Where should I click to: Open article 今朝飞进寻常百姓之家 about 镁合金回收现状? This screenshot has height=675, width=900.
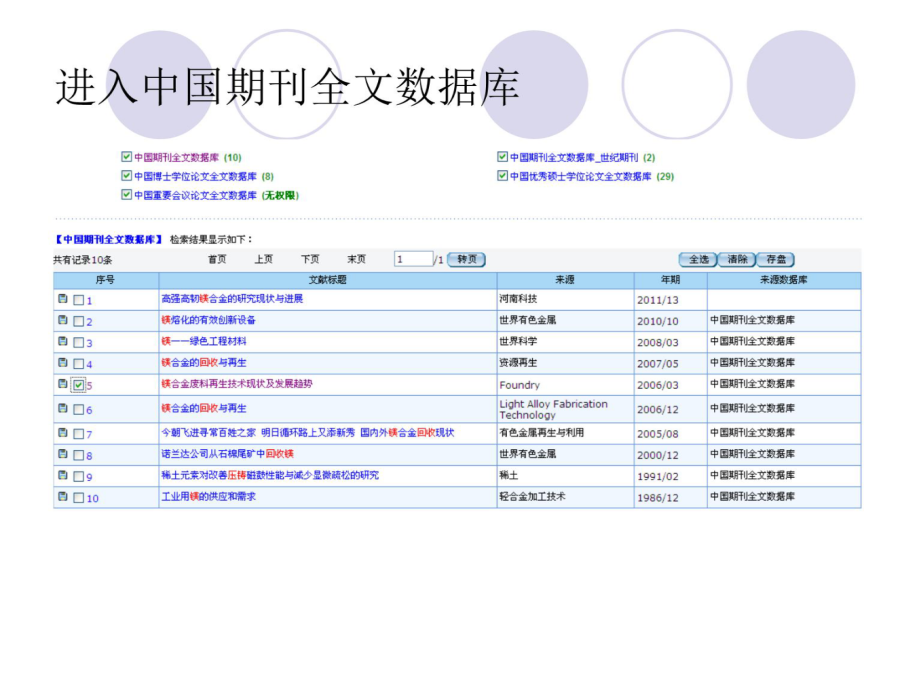(308, 432)
